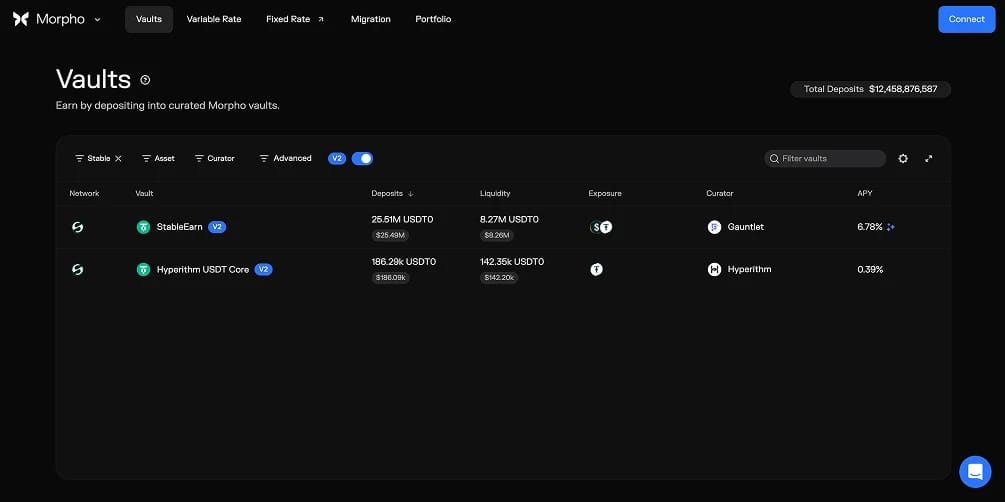Click the $186.09k deposits chip
1005x502 pixels.
pos(391,278)
